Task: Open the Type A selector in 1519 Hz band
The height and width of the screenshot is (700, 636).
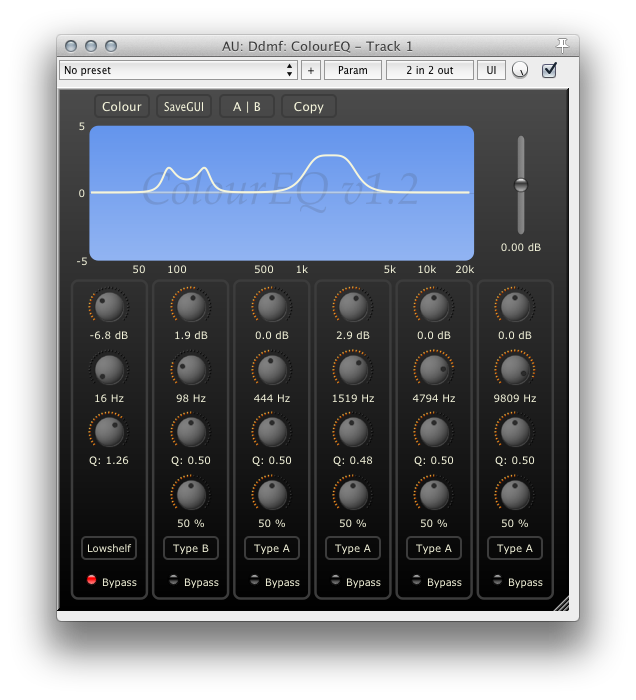Action: [x=353, y=548]
